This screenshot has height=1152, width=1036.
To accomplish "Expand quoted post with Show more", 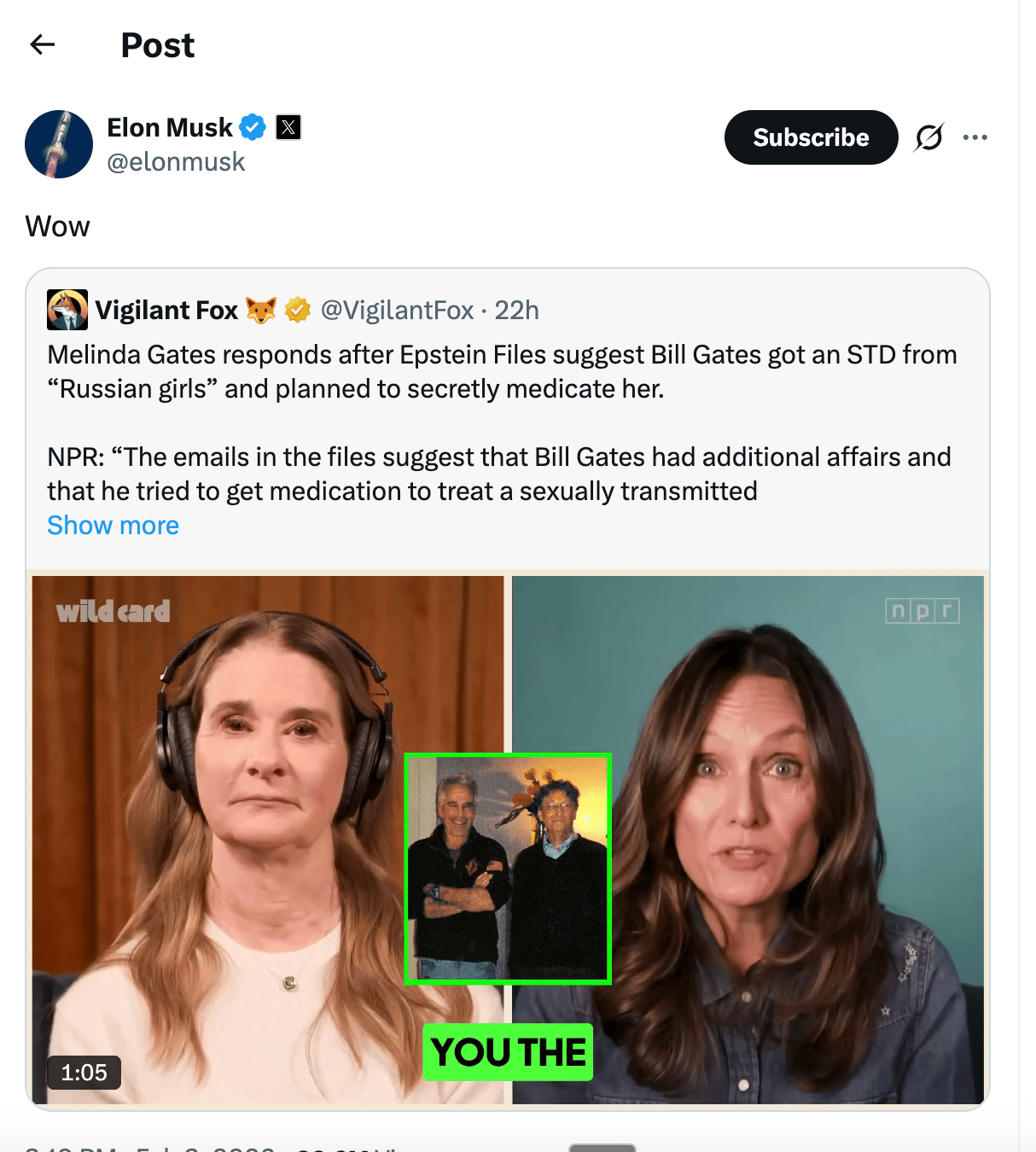I will (x=113, y=526).
